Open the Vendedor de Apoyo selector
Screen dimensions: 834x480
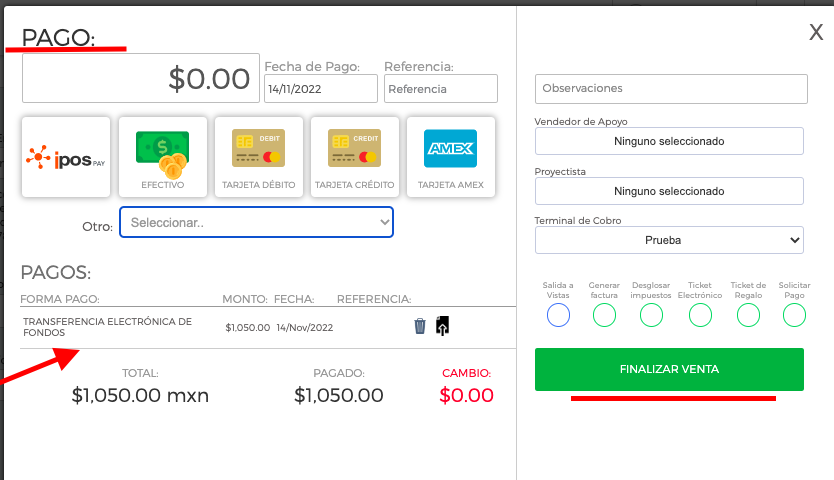[669, 141]
